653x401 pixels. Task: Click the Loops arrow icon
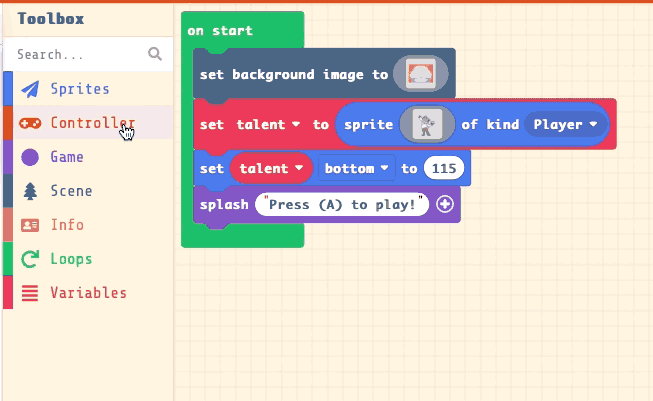pos(30,259)
